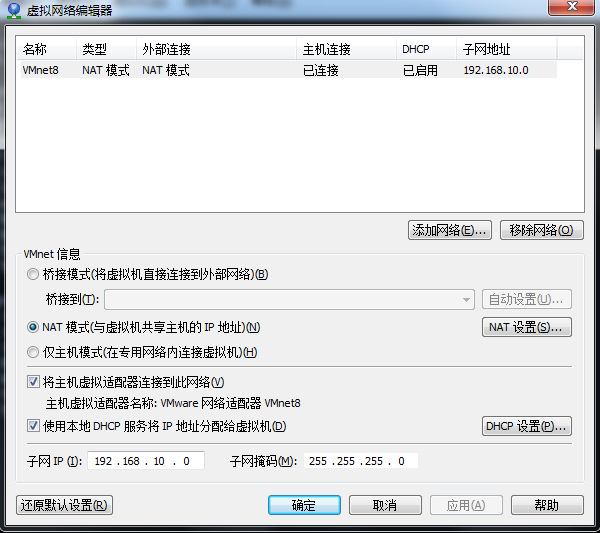Click 还原默认设置(R) button
This screenshot has height=533, width=600.
coord(64,505)
